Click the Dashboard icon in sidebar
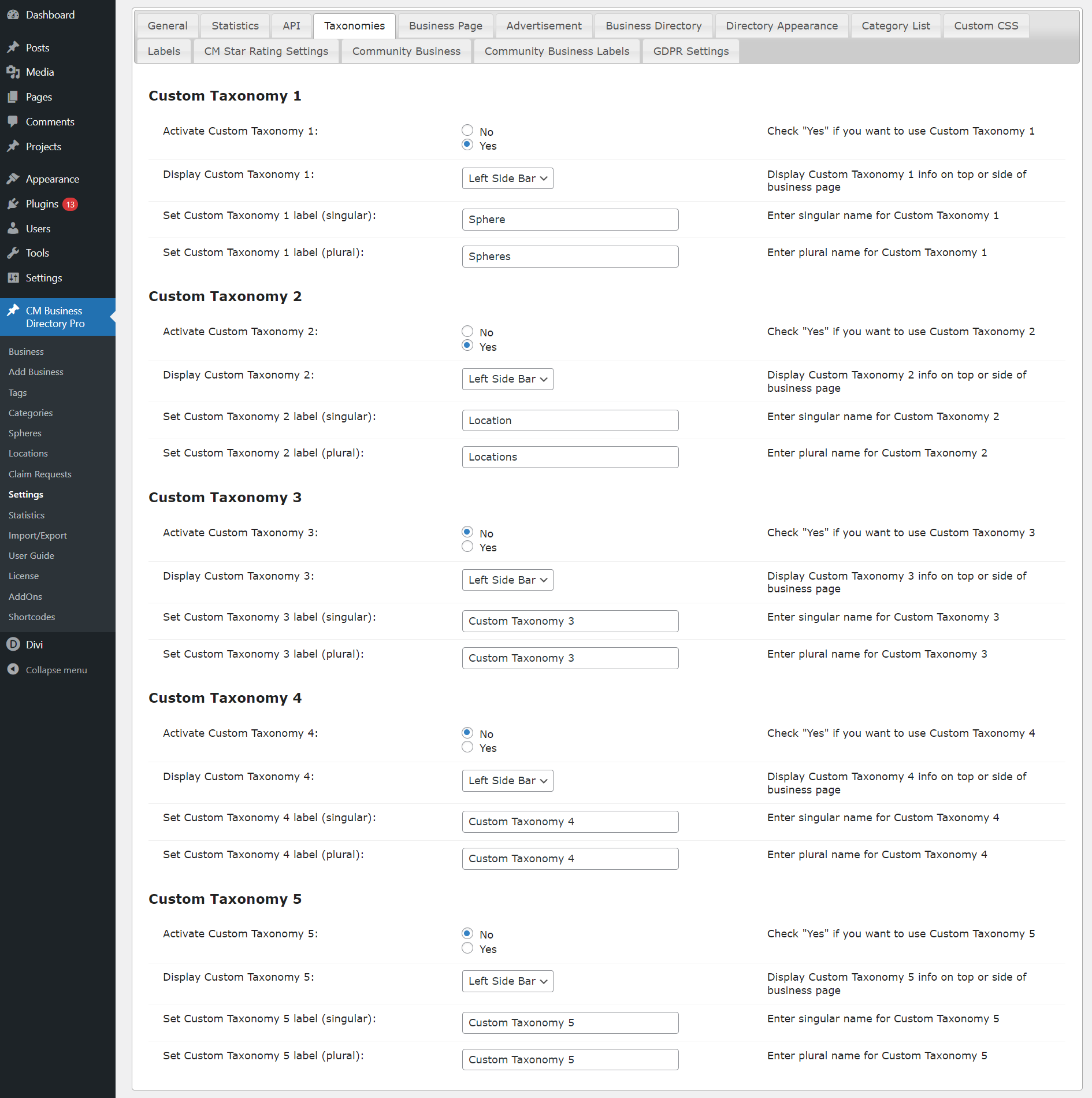The width and height of the screenshot is (1092, 1098). click(x=13, y=15)
